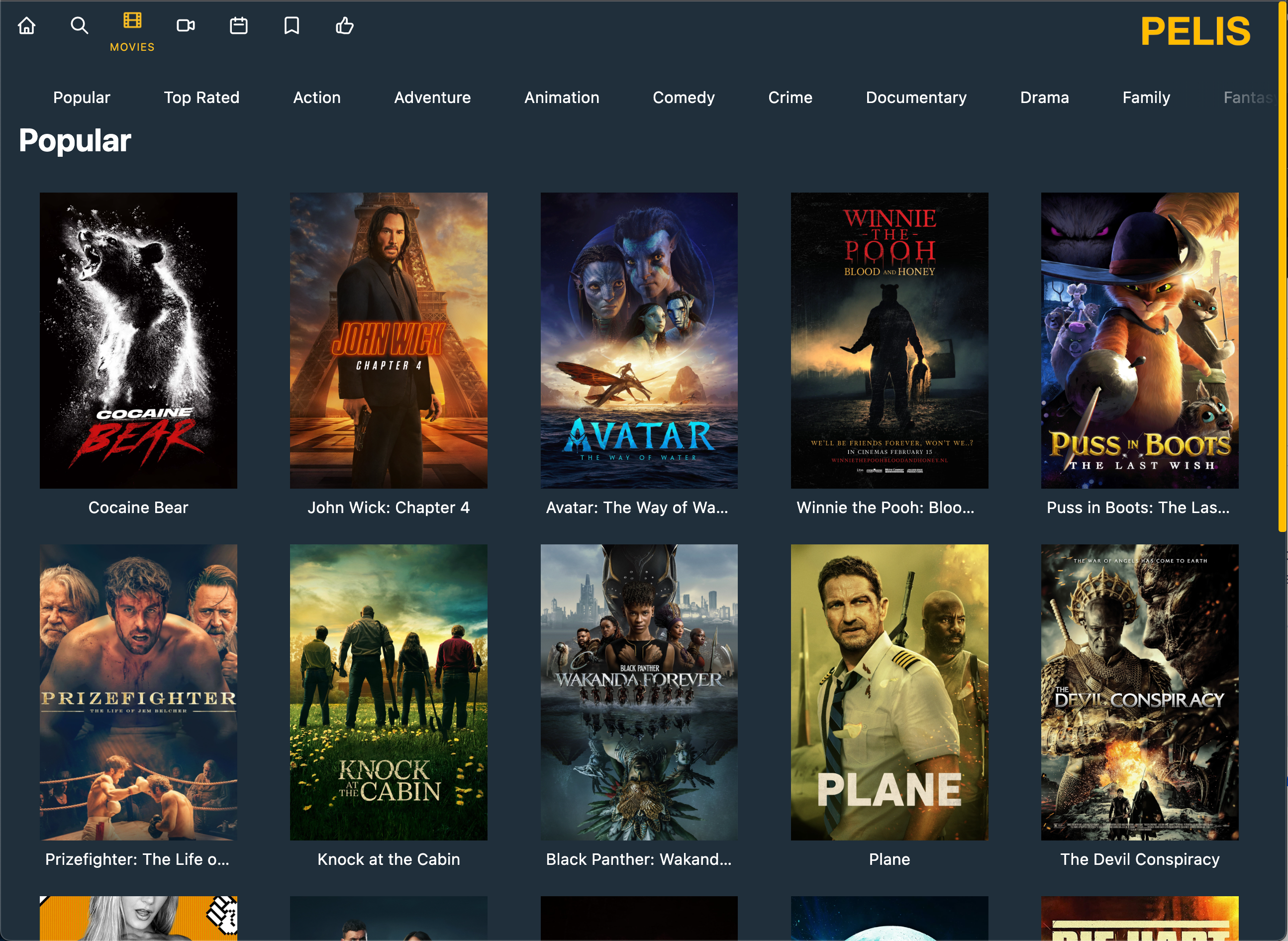The width and height of the screenshot is (1288, 941).
Task: Open the Winnie the Pooh poster
Action: (x=890, y=340)
